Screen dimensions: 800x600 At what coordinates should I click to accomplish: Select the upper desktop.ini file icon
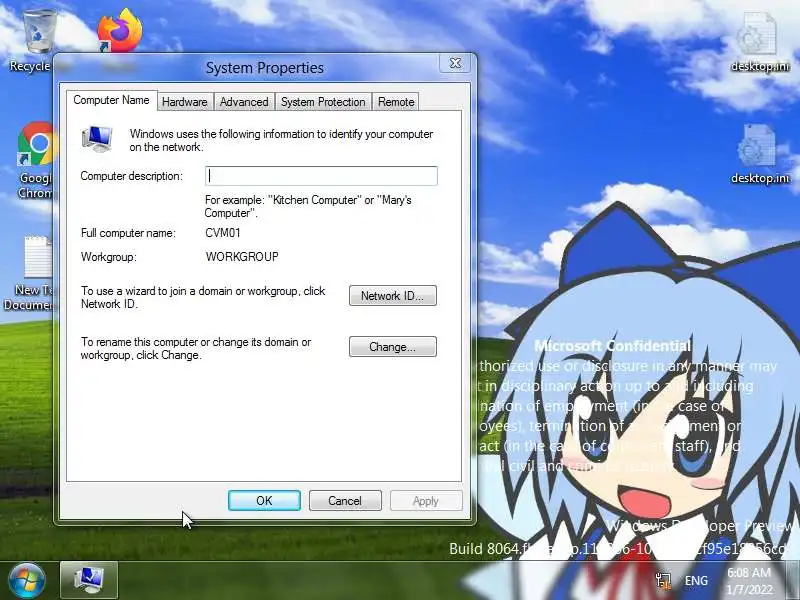[x=759, y=36]
